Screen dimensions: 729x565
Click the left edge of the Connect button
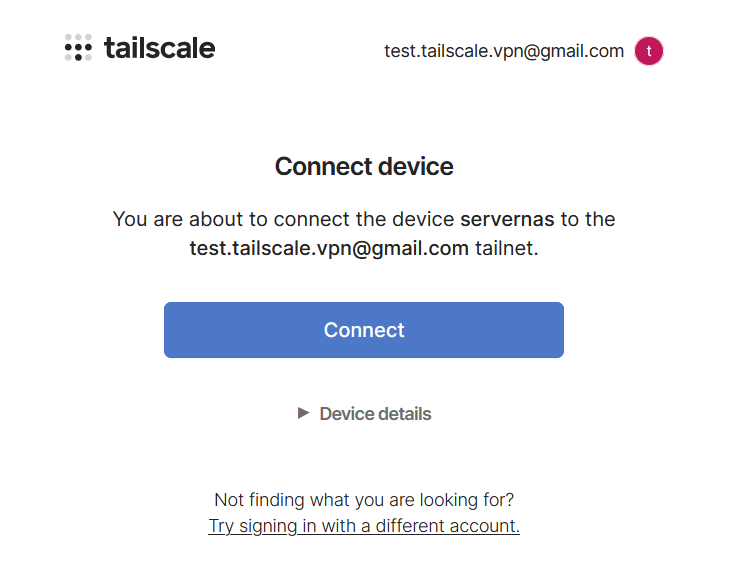[174, 330]
